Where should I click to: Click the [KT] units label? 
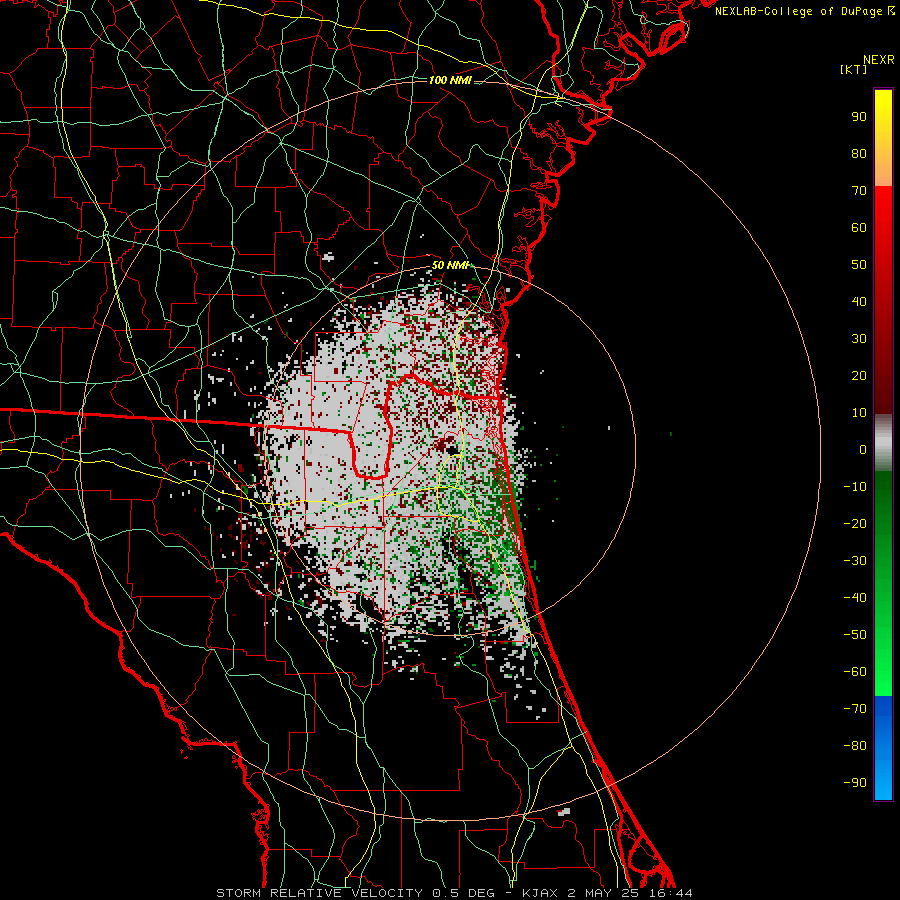853,69
